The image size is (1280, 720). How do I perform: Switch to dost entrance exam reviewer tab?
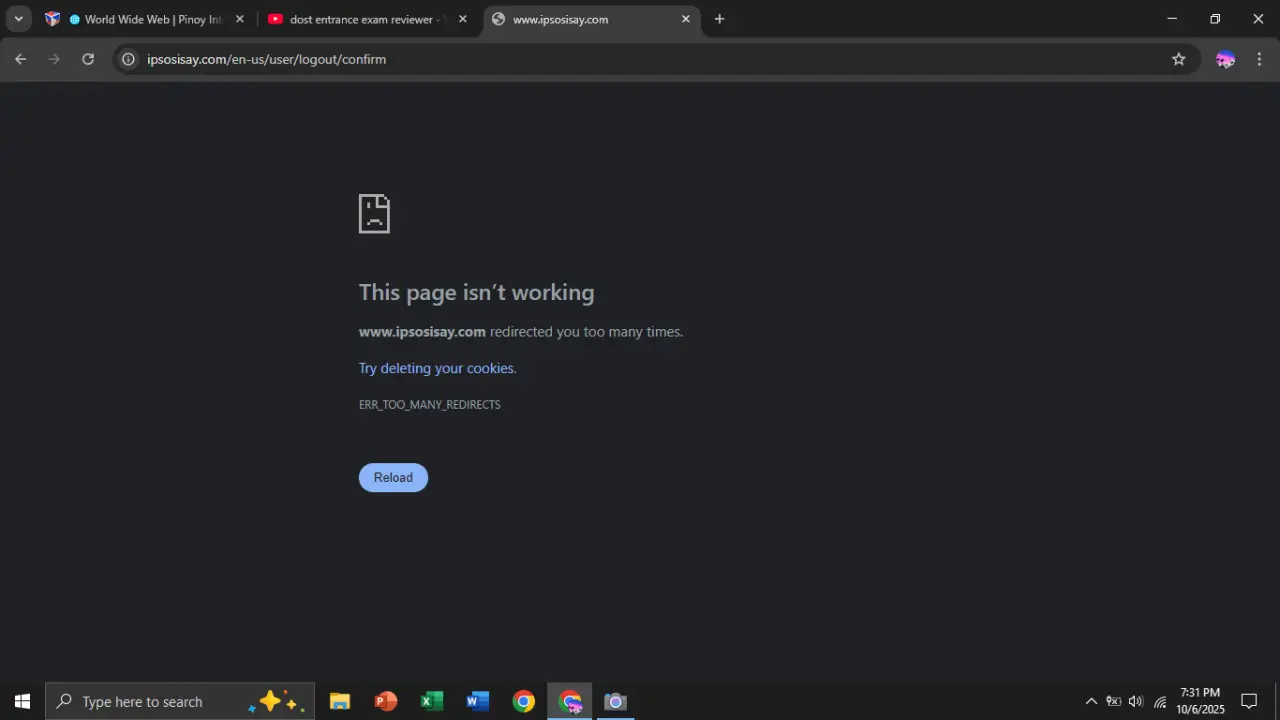368,19
